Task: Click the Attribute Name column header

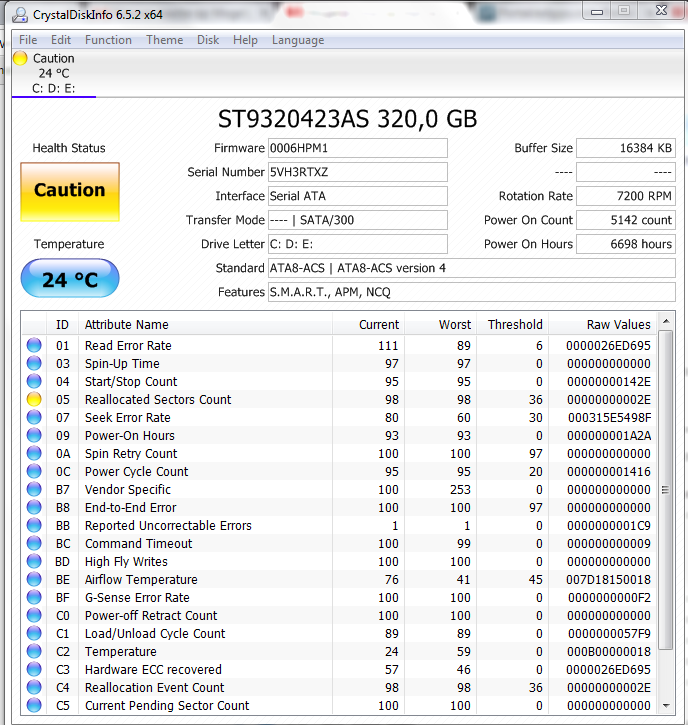Action: tap(126, 324)
